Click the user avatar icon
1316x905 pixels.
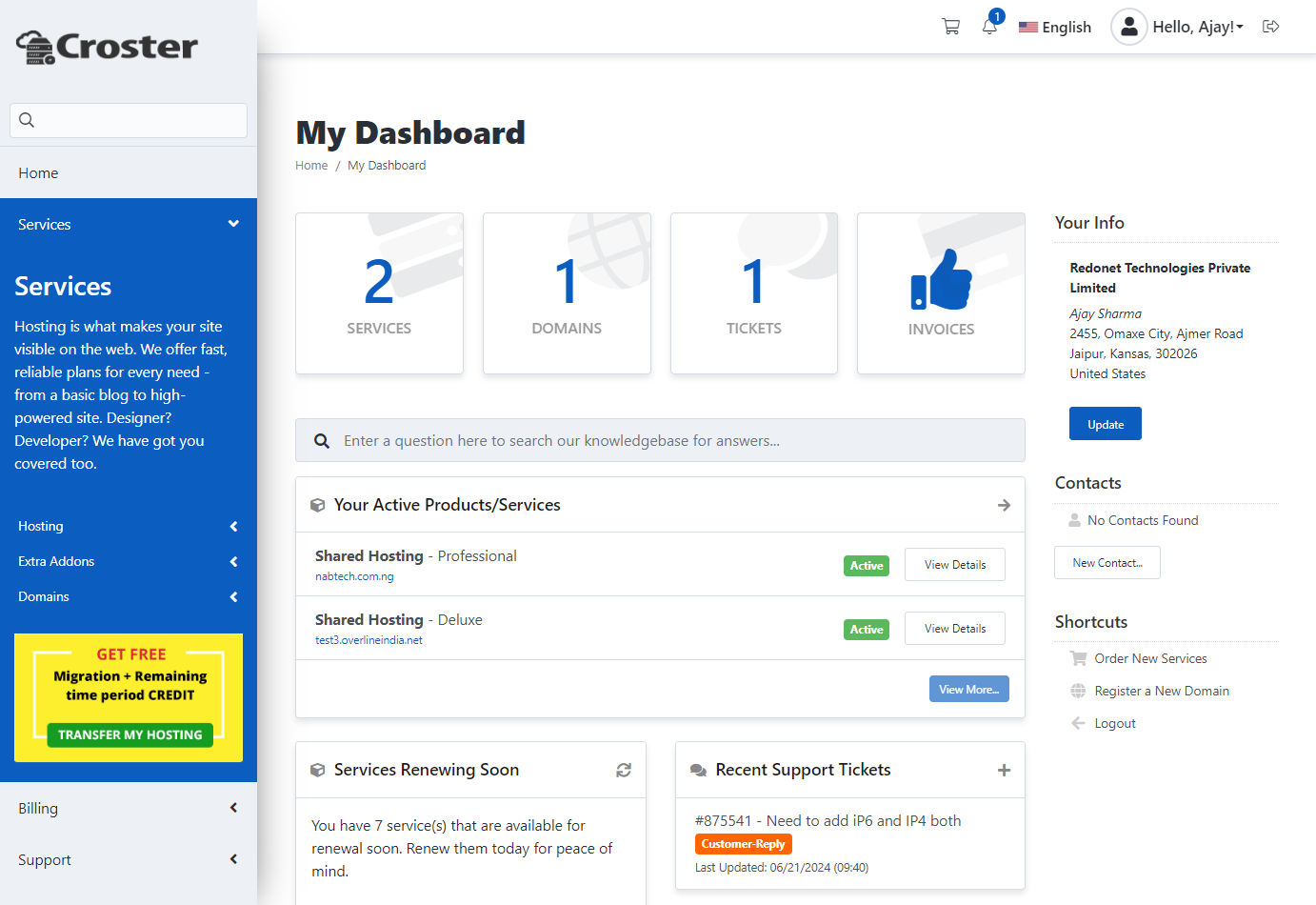tap(1129, 26)
